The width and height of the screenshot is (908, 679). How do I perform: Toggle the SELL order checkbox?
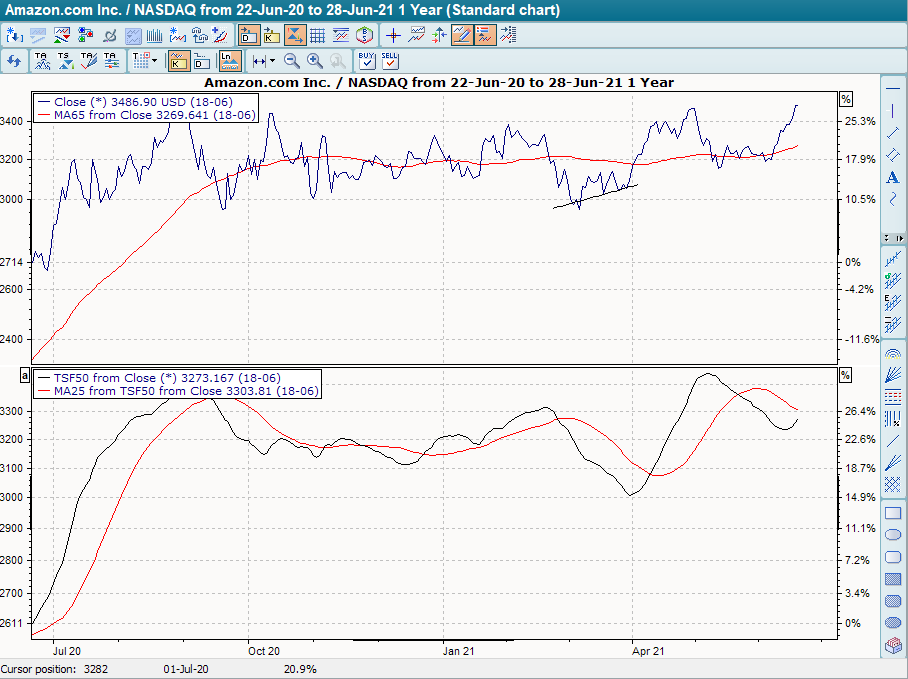390,61
